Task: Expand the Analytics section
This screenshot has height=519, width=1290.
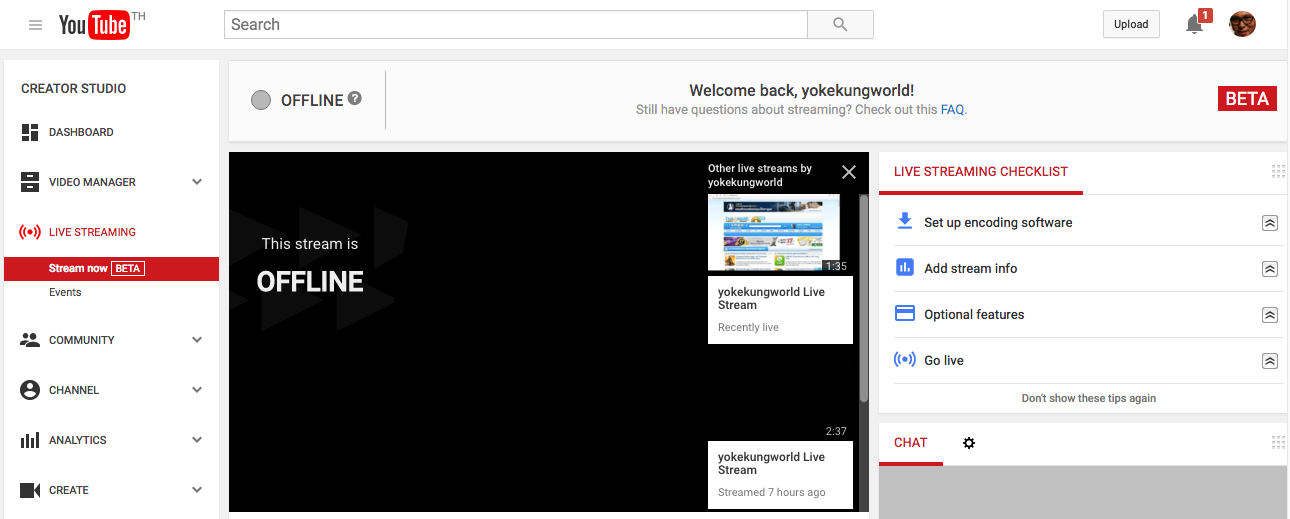Action: [x=197, y=440]
